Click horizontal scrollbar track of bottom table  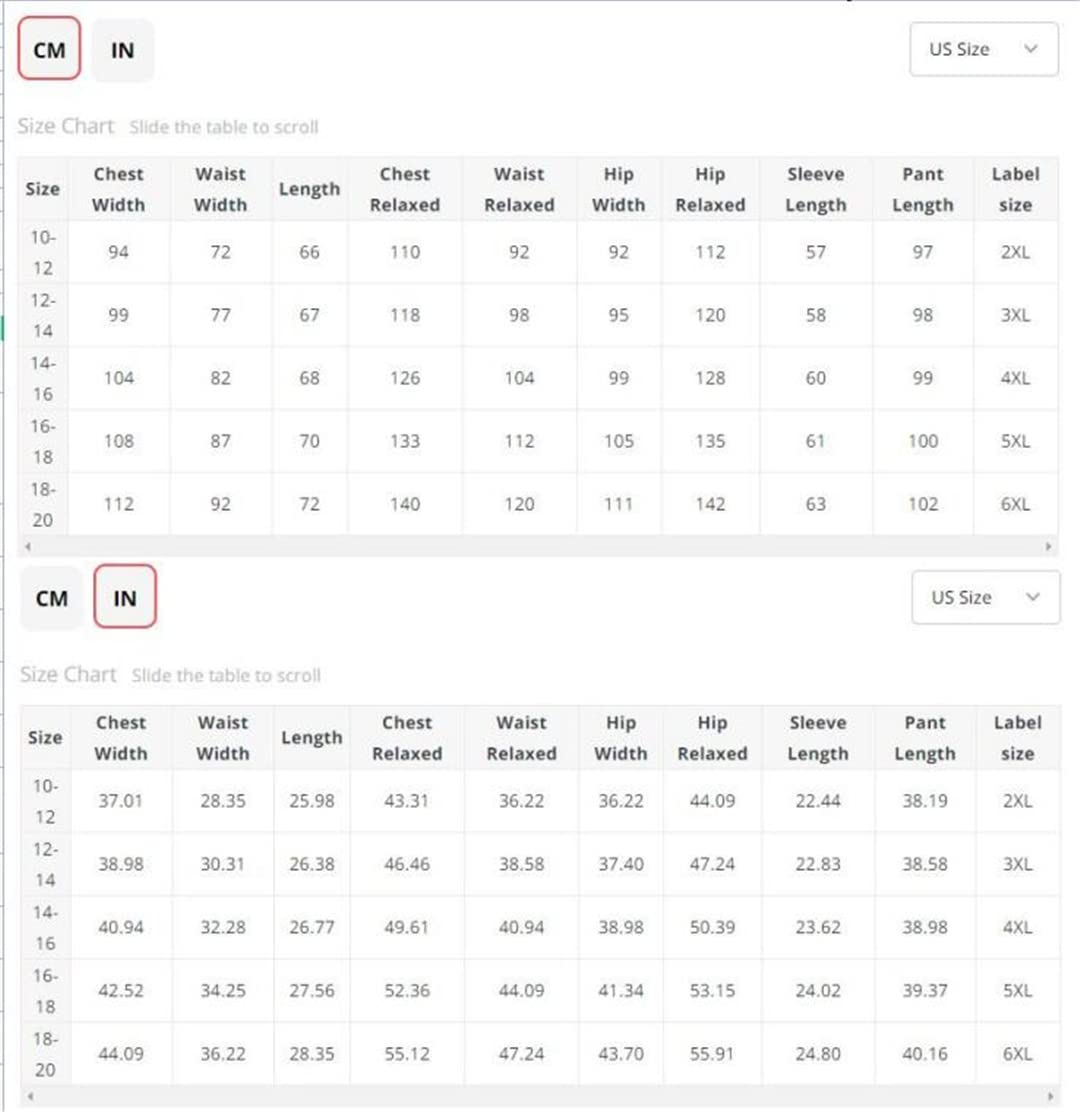pyautogui.click(x=540, y=1096)
